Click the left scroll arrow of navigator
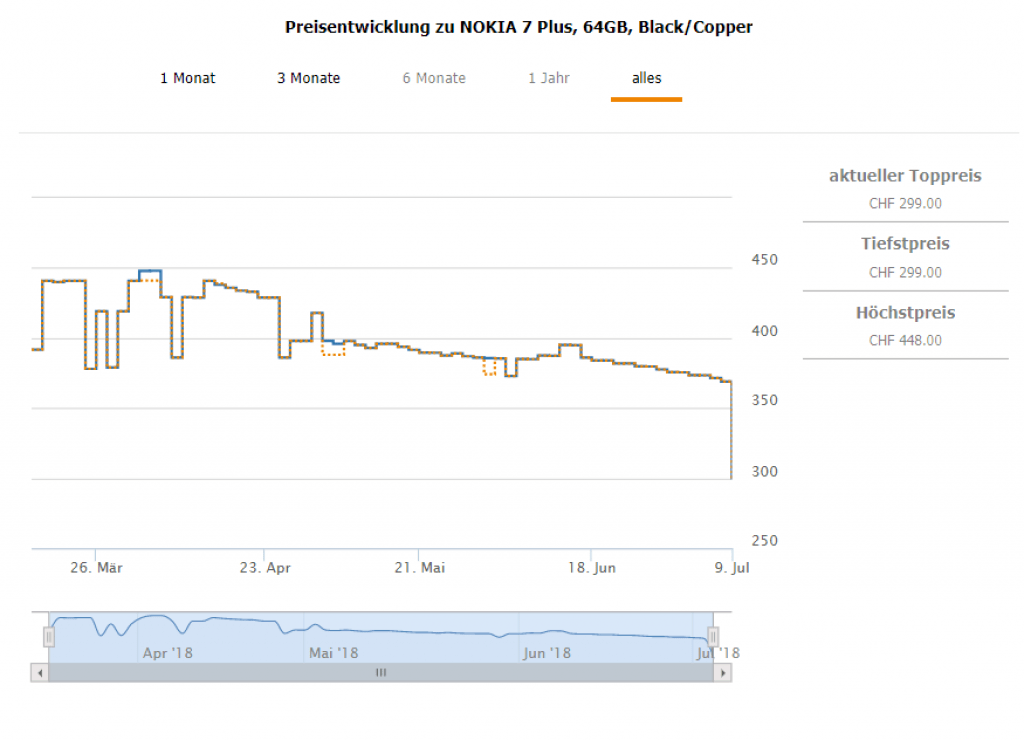The height and width of the screenshot is (740, 1024). point(39,673)
